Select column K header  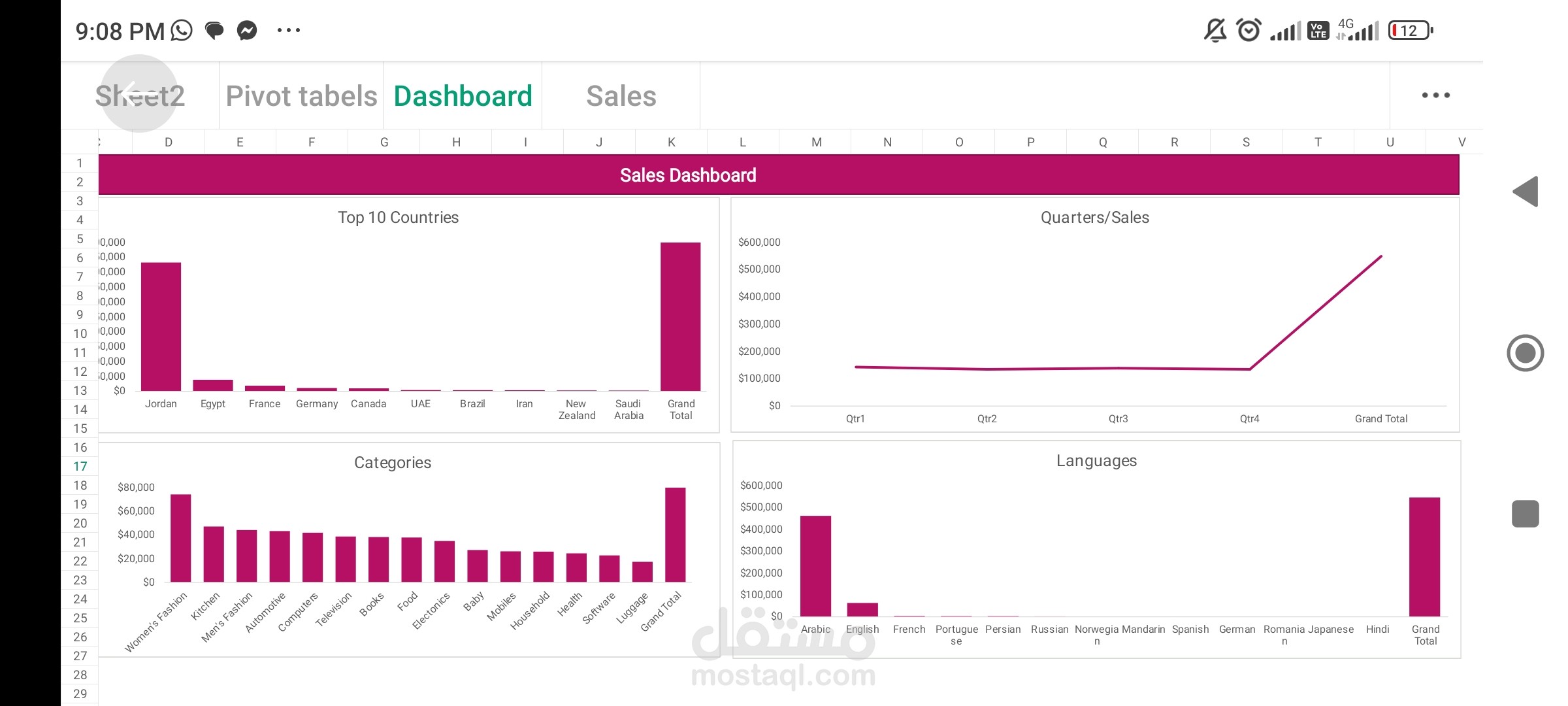[671, 142]
